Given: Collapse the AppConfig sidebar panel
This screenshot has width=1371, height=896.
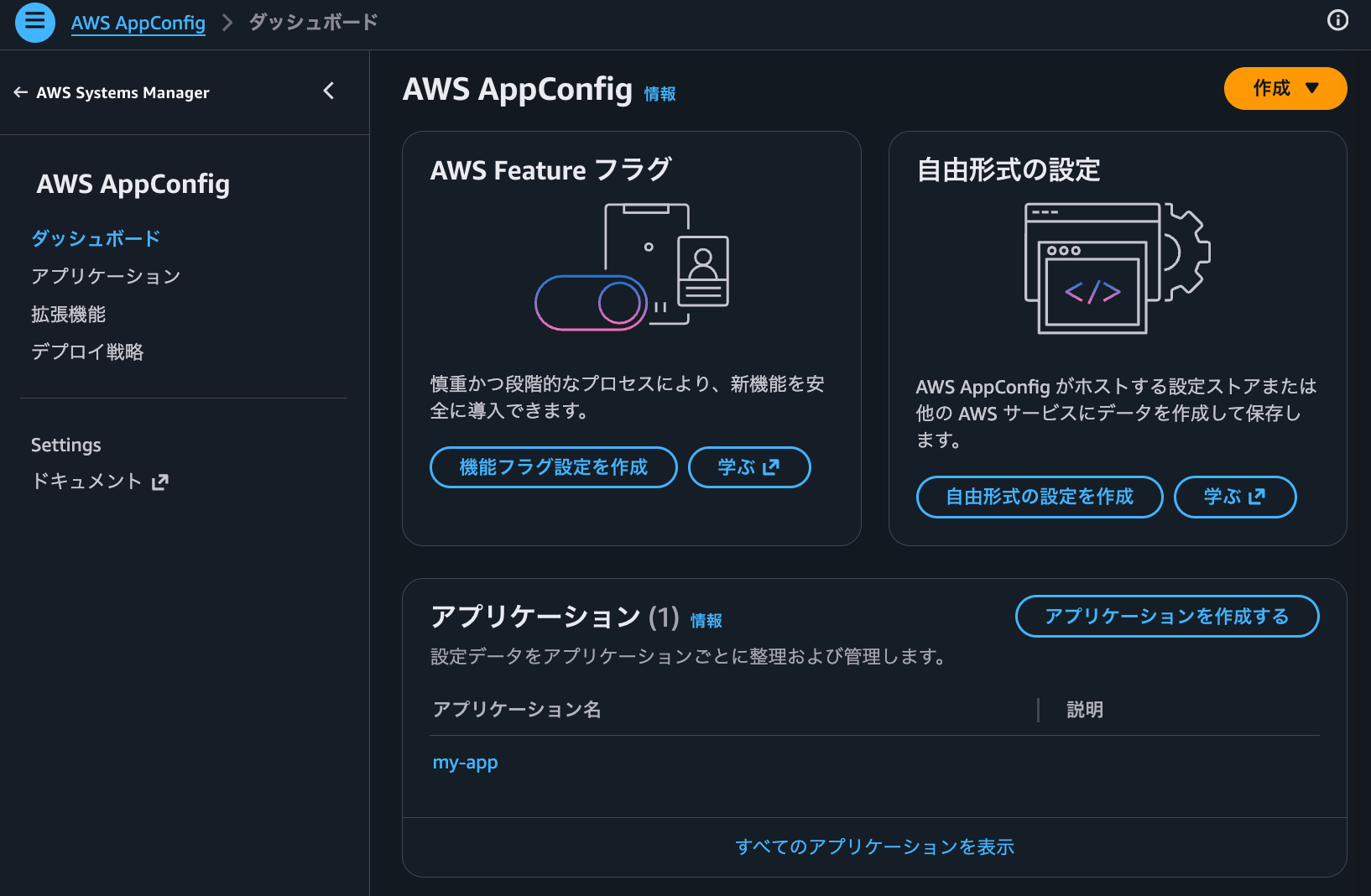Looking at the screenshot, I should [328, 91].
